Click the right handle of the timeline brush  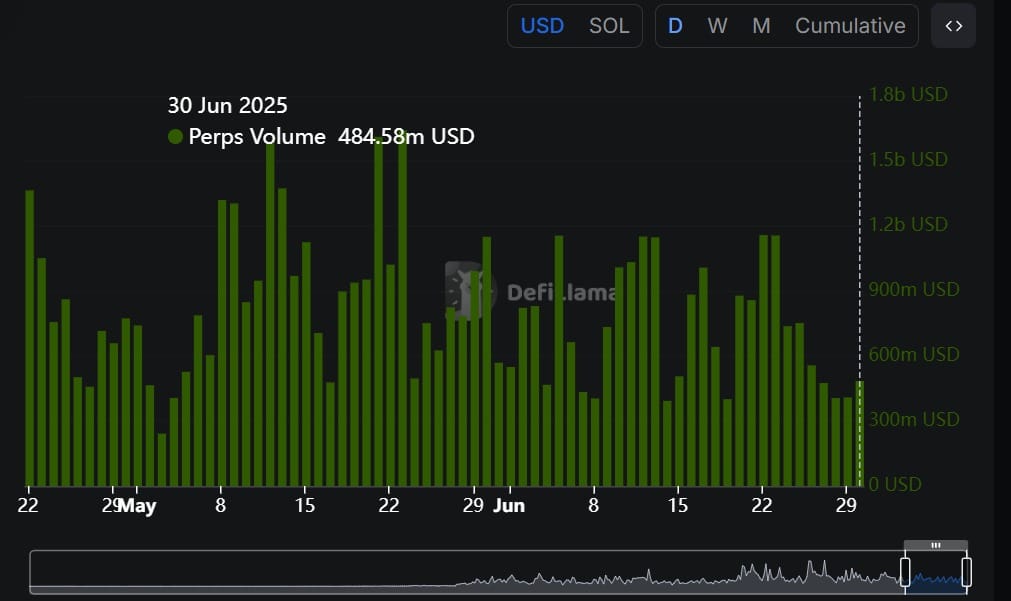tap(966, 573)
